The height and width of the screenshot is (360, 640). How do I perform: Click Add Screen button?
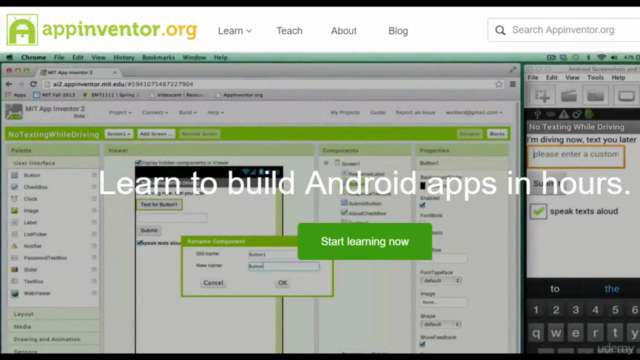pos(156,134)
